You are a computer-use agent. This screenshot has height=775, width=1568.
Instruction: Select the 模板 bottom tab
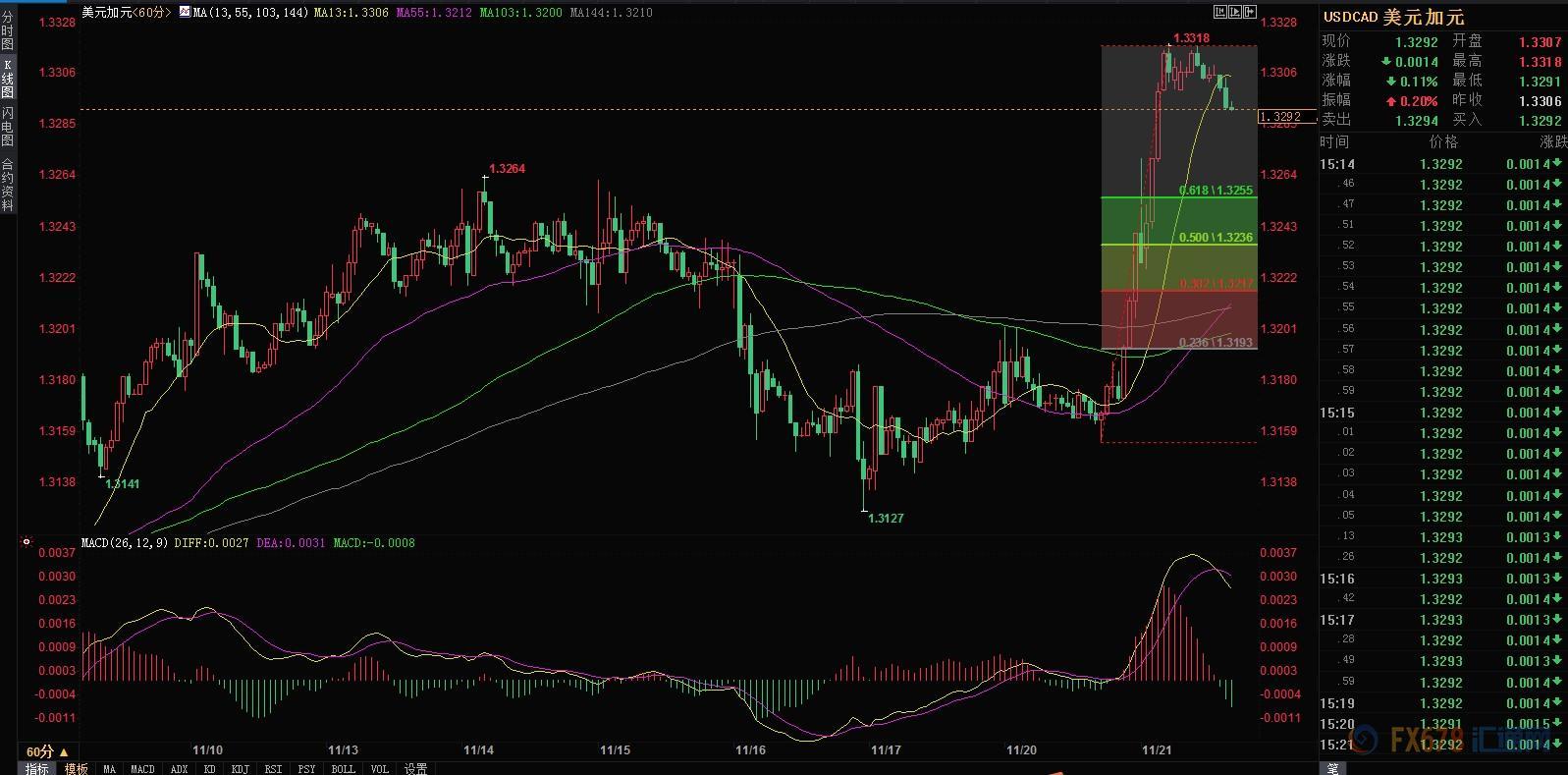tap(76, 769)
